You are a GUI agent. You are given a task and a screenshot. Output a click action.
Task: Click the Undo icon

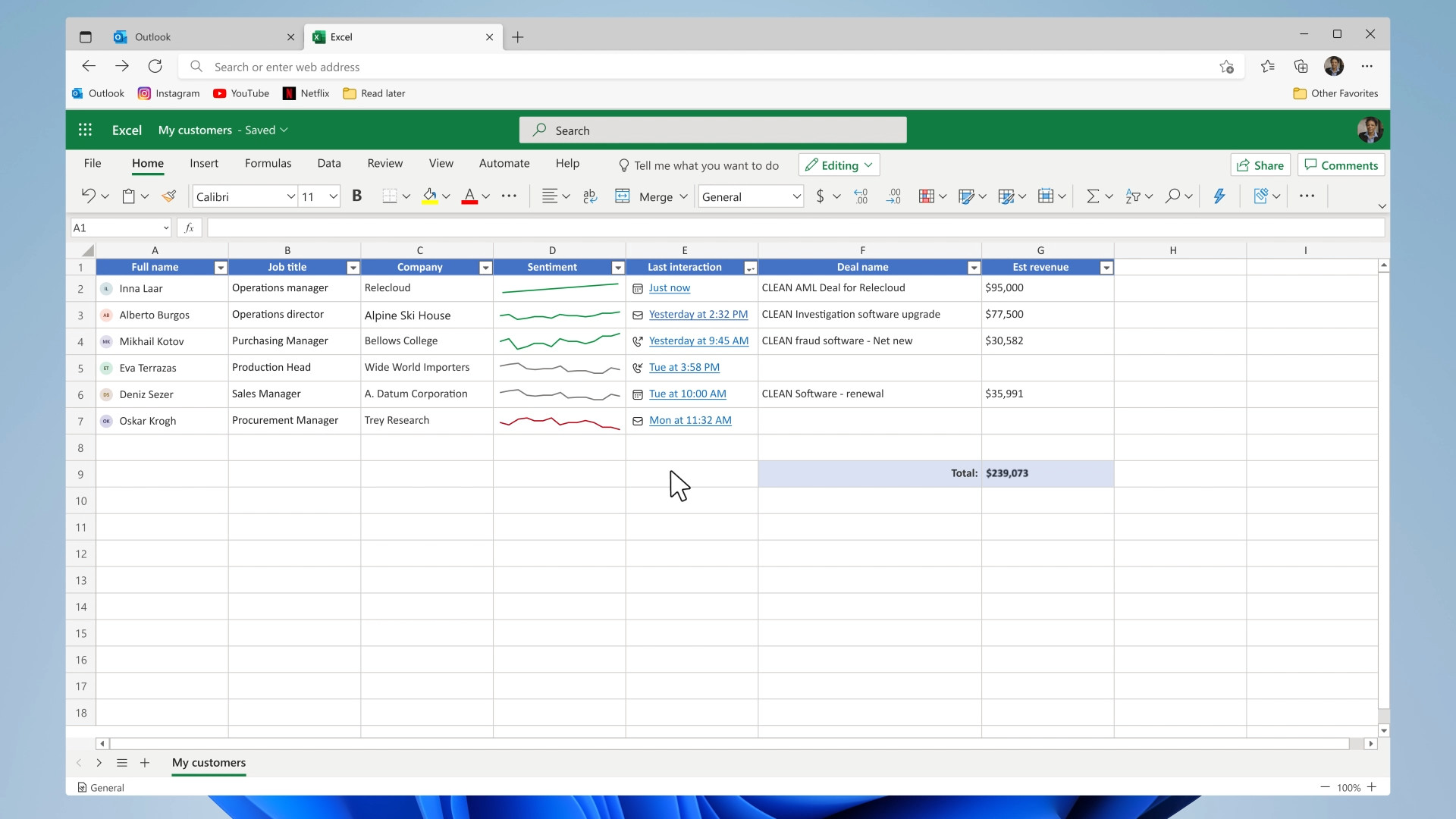click(88, 196)
